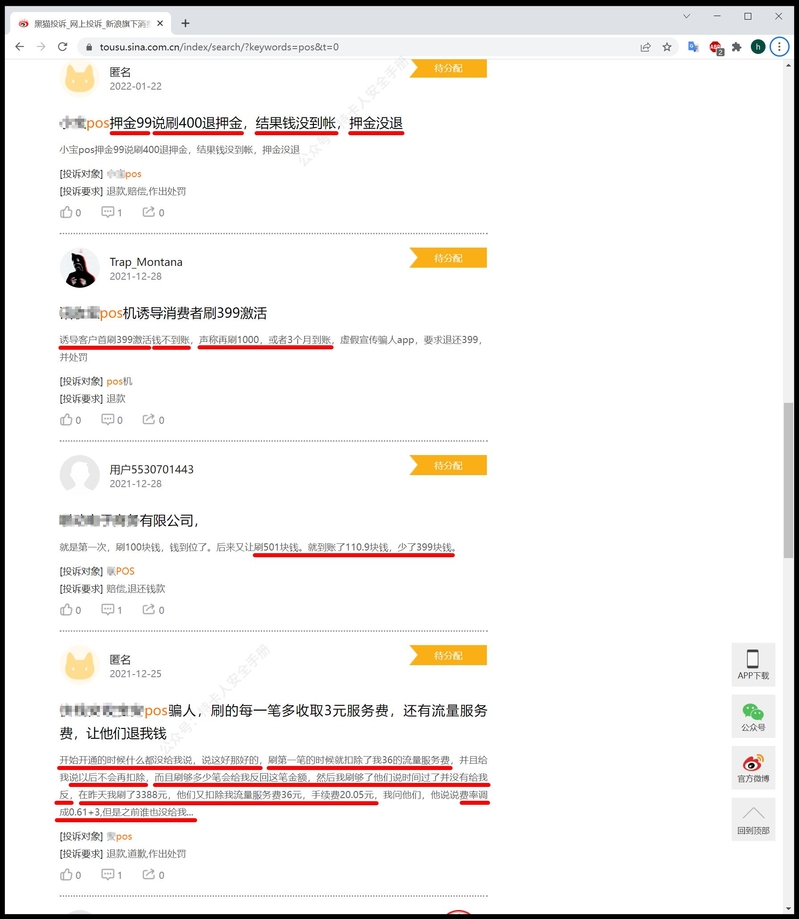Click the page vertical scrollbar thumb
This screenshot has height=919, width=799.
click(788, 481)
